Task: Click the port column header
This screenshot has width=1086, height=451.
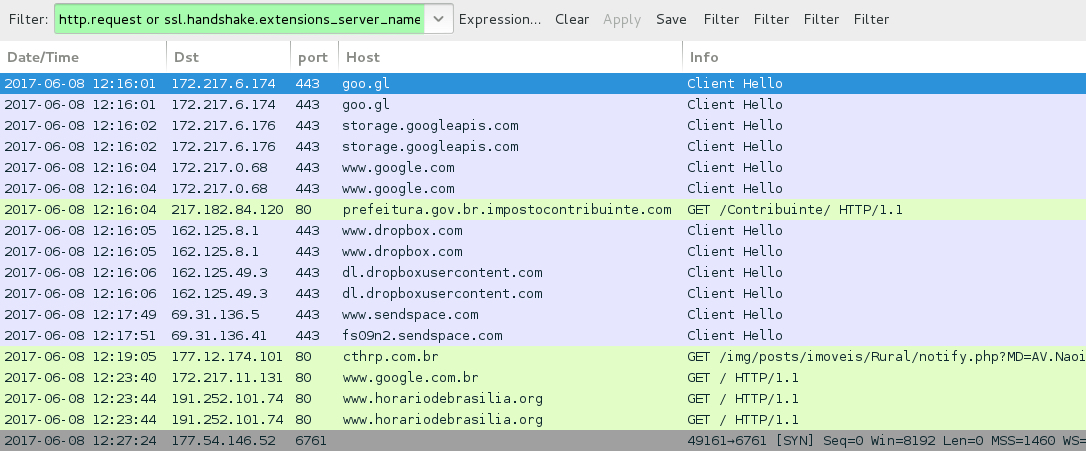Action: [x=314, y=57]
